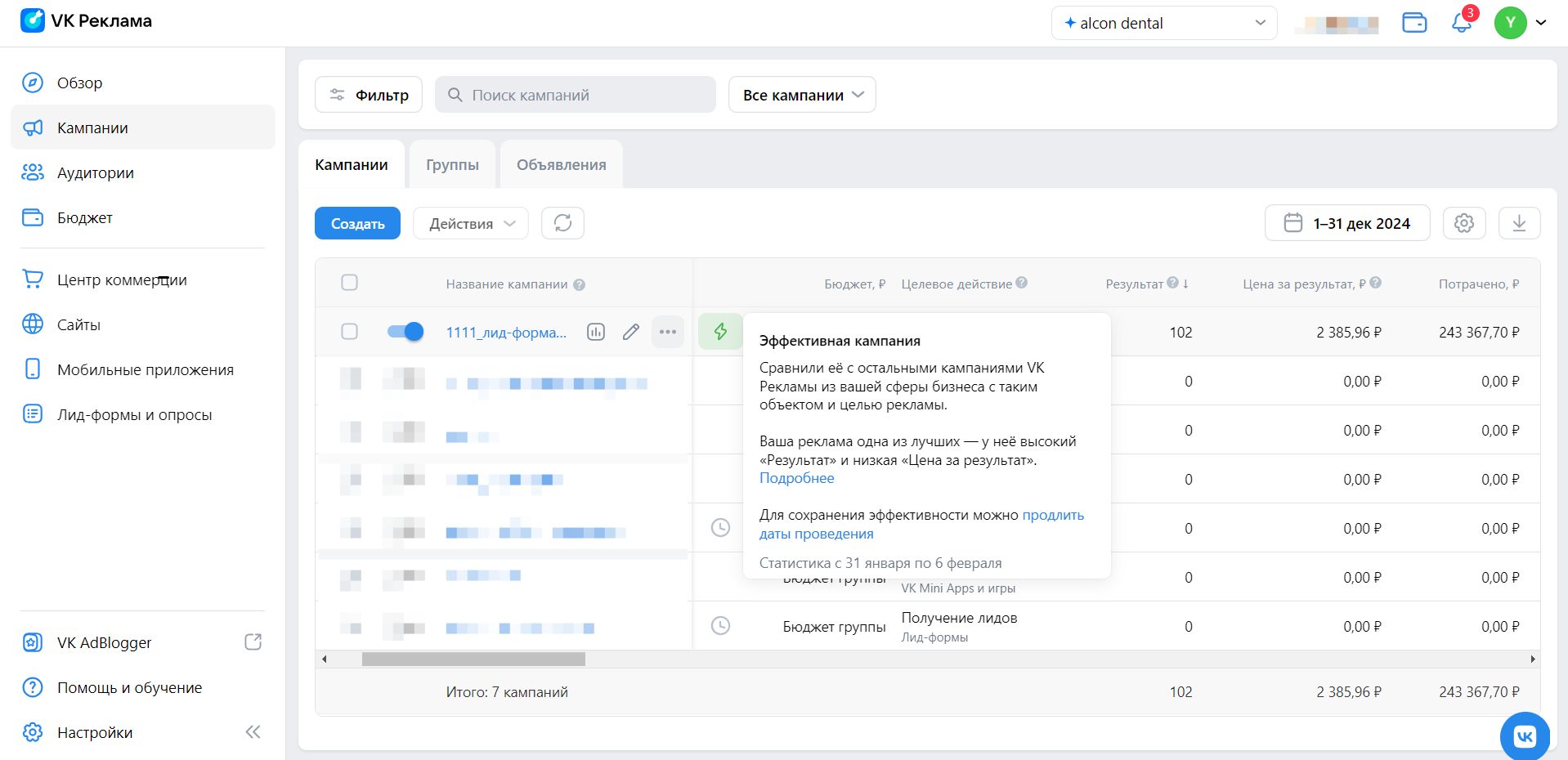The width and height of the screenshot is (1568, 760).
Task: Sort by Результат column arrow
Action: (1186, 284)
